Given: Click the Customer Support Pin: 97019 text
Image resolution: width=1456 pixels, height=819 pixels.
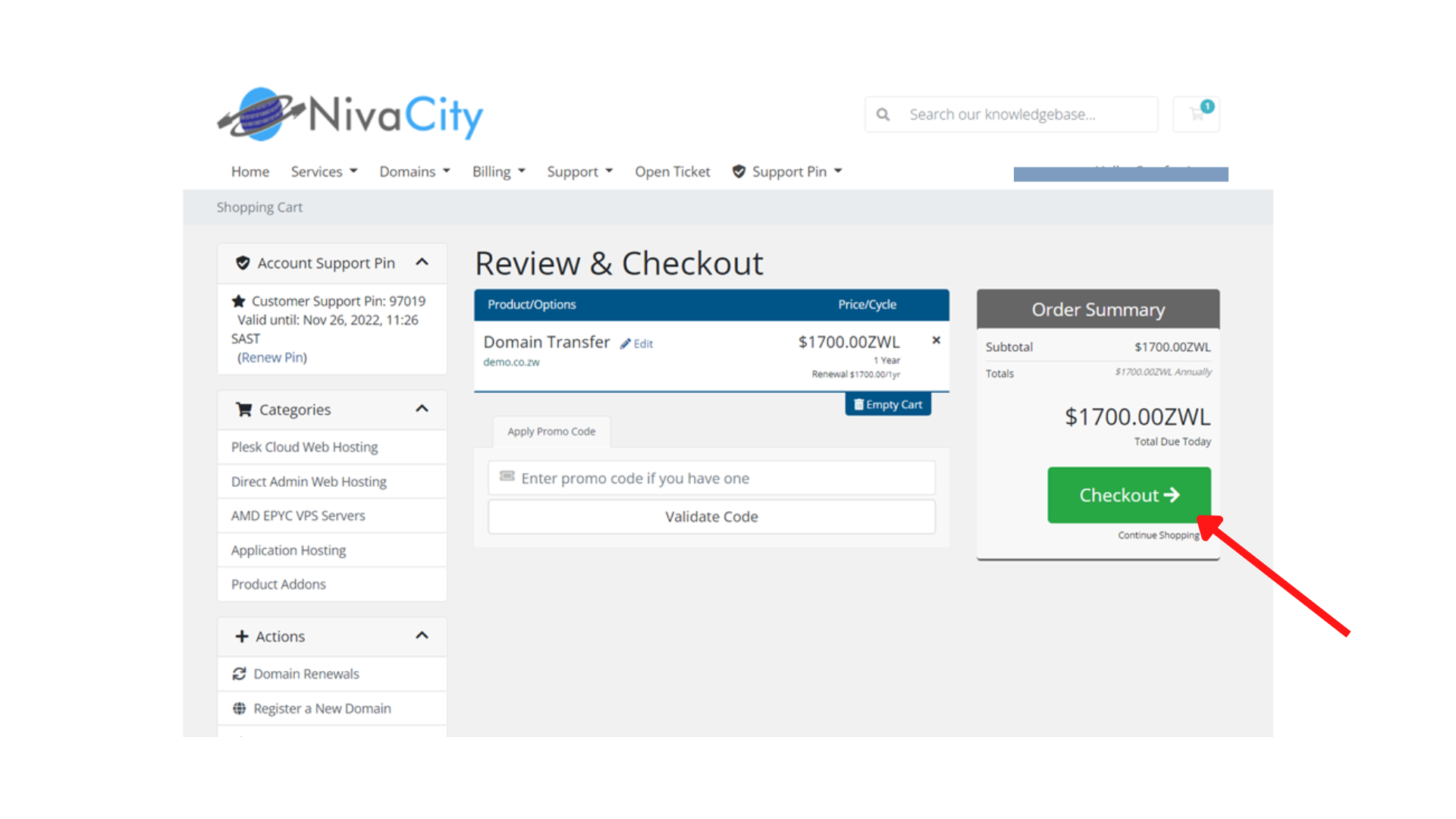Looking at the screenshot, I should [x=338, y=301].
